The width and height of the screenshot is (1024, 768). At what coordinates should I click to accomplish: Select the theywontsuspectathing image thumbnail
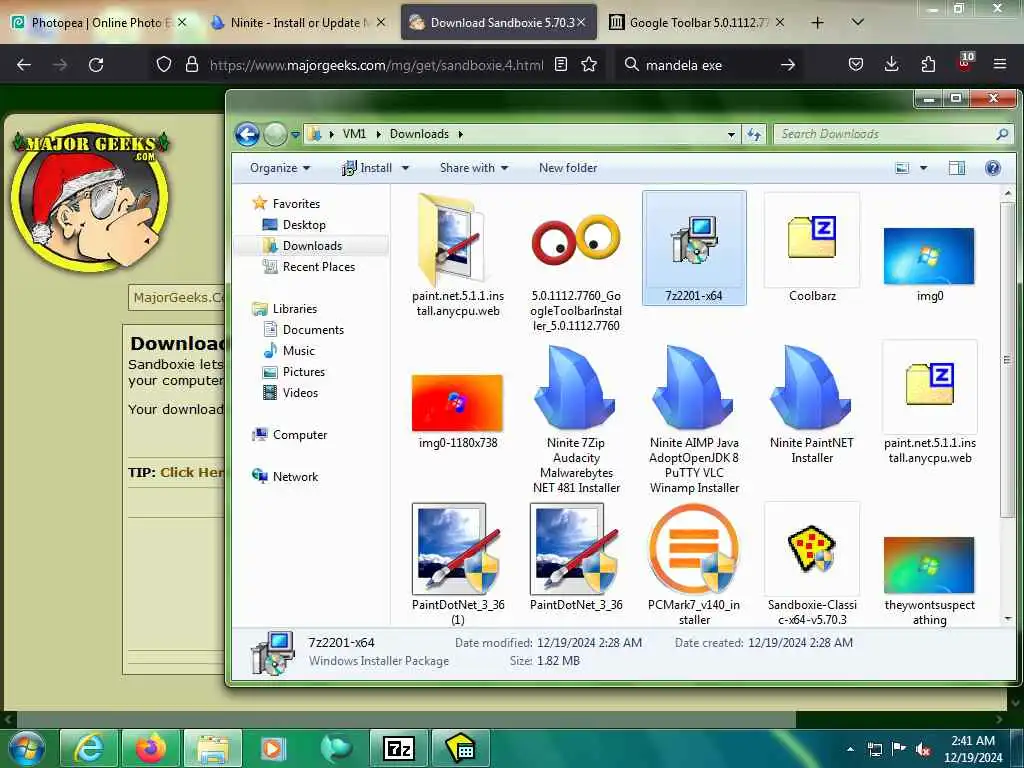[x=929, y=565]
